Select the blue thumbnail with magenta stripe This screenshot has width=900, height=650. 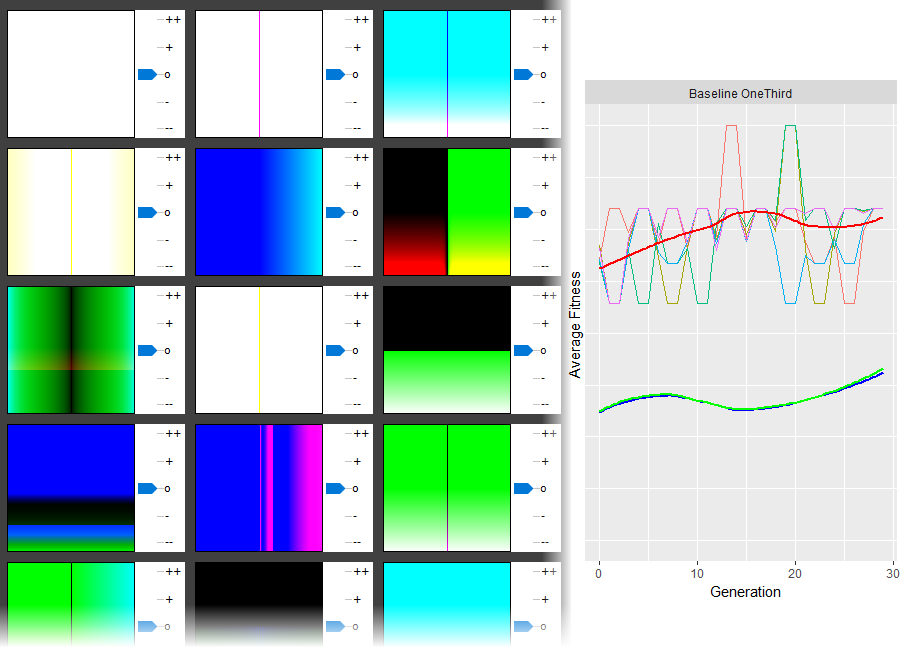(x=259, y=488)
